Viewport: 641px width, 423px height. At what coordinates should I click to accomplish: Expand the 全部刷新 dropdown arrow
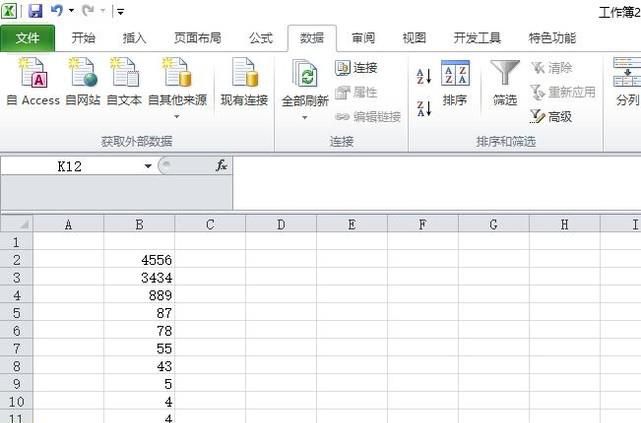tap(305, 118)
